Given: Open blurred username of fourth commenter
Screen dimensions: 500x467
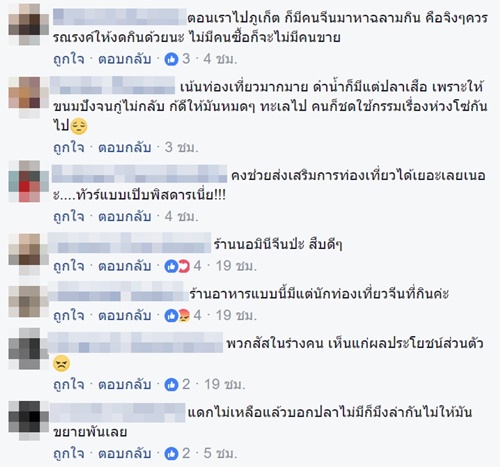Looking at the screenshot, I should (130, 243).
